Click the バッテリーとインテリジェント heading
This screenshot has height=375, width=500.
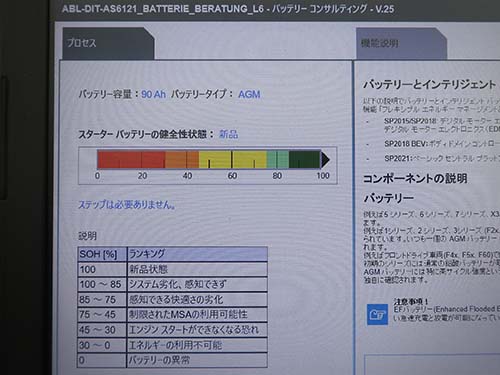(x=430, y=84)
